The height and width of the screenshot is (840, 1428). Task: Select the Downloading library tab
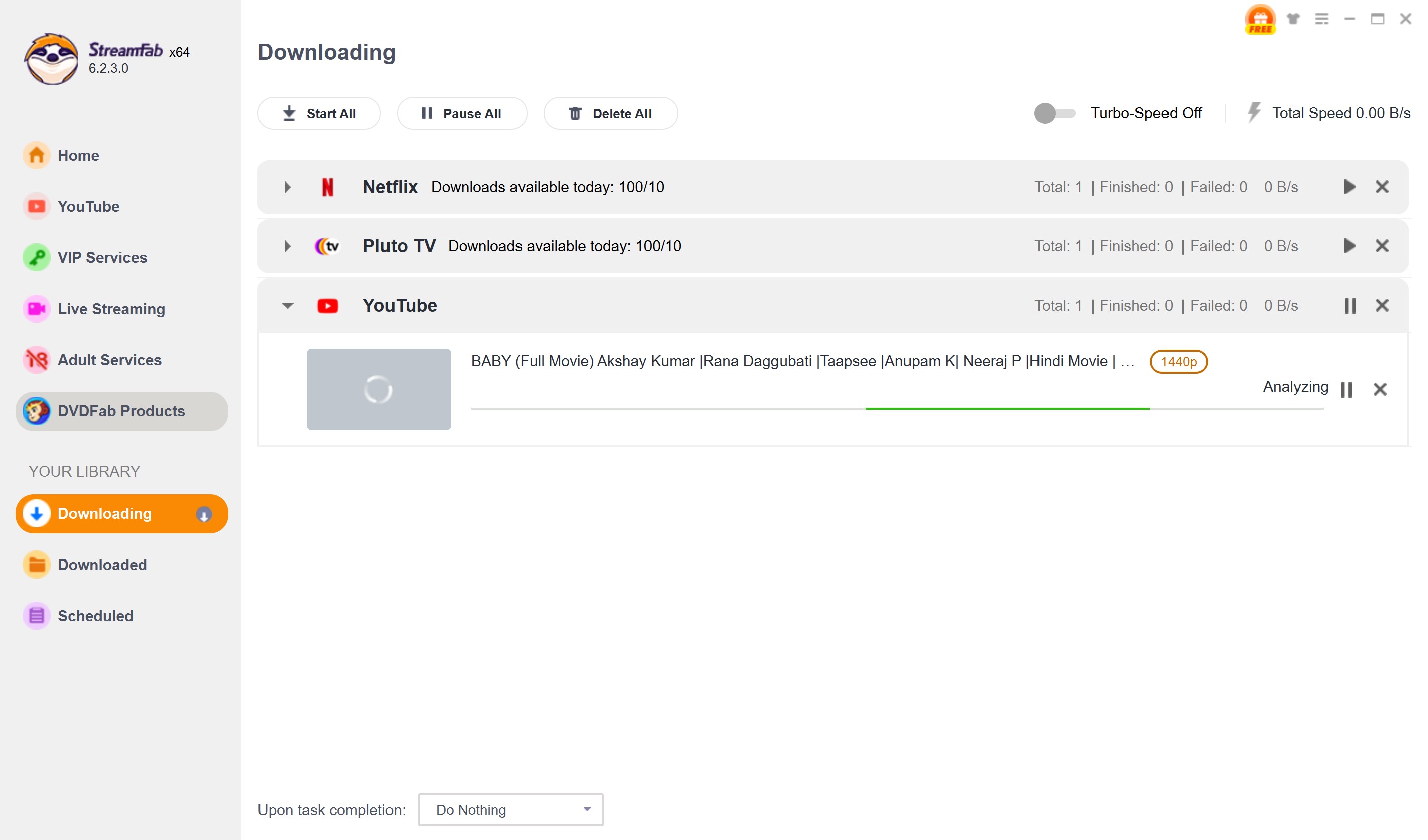pyautogui.click(x=121, y=514)
